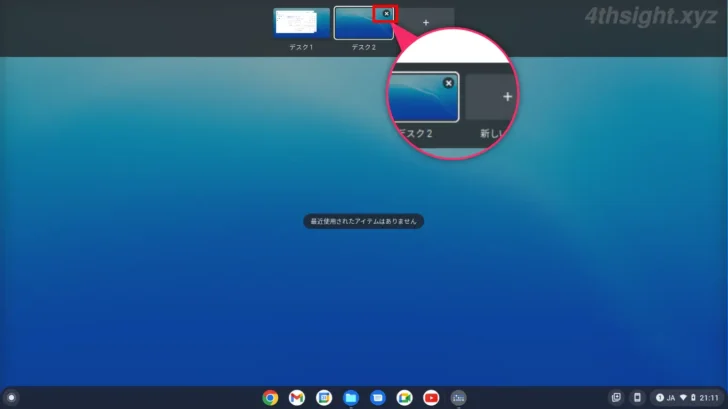728x409 pixels.
Task: Open YouTube from the shelf
Action: (431, 398)
